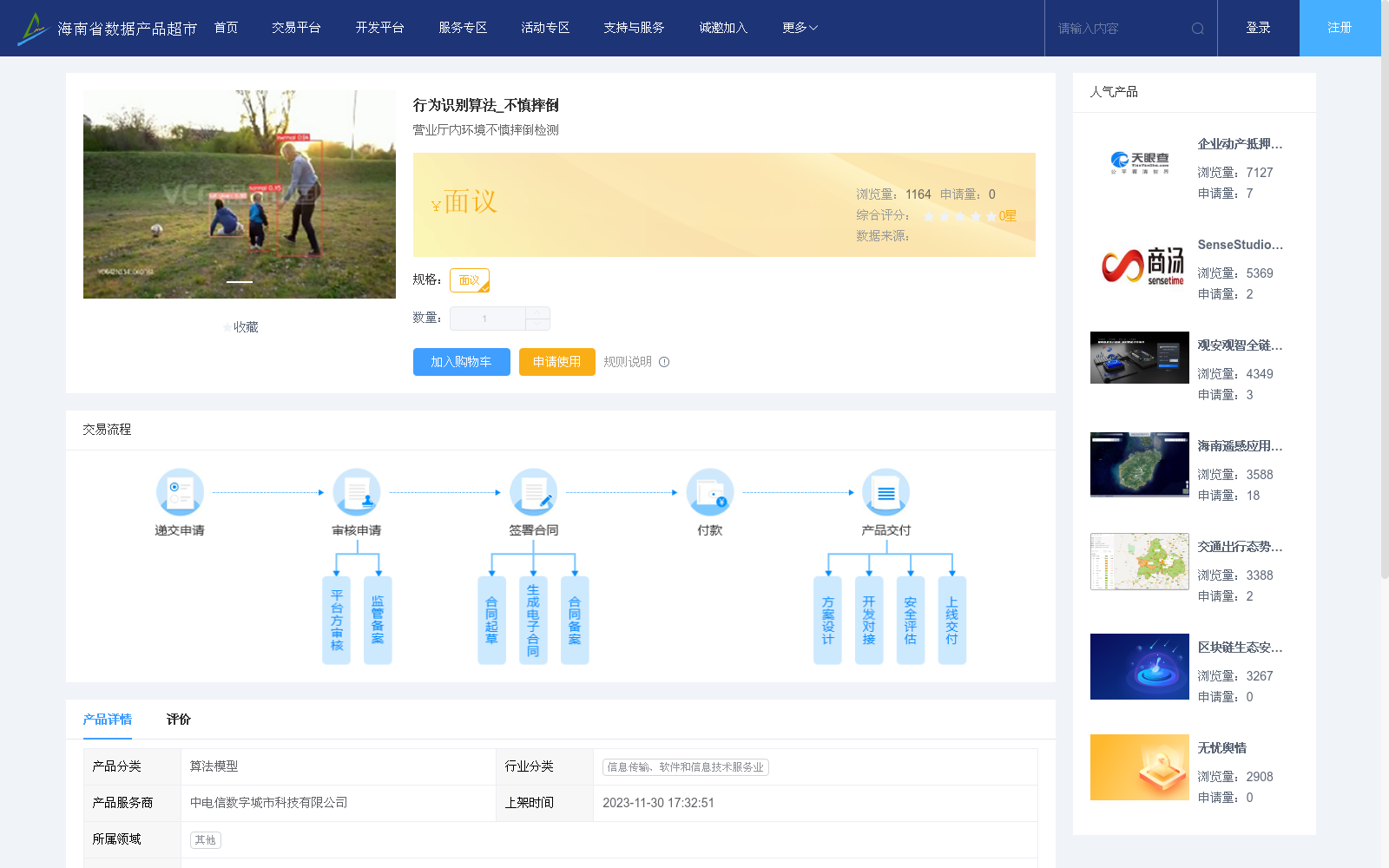The height and width of the screenshot is (868, 1389).
Task: Click the 签署合同 step icon
Action: coord(534,492)
